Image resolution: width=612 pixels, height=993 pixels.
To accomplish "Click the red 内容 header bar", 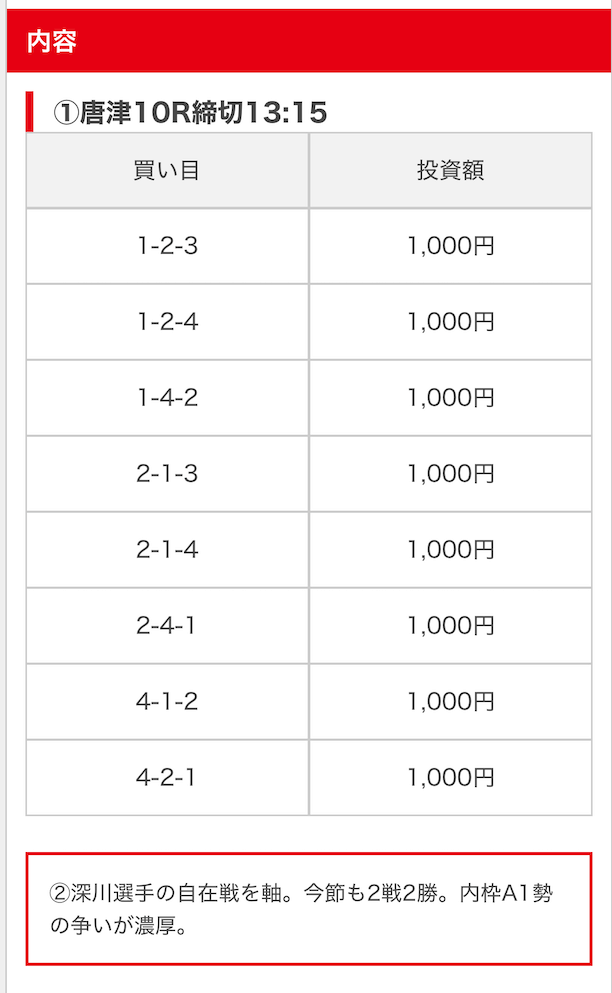I will click(x=306, y=42).
